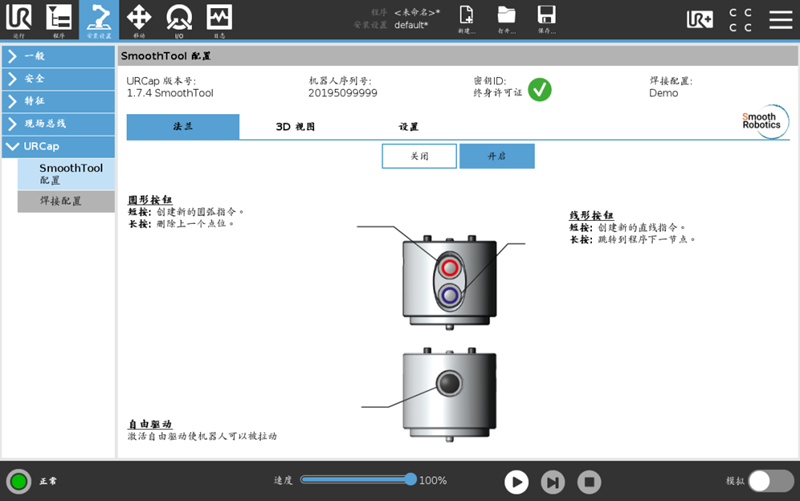The image size is (800, 501).
Task: Step forward in the program
Action: click(x=553, y=482)
